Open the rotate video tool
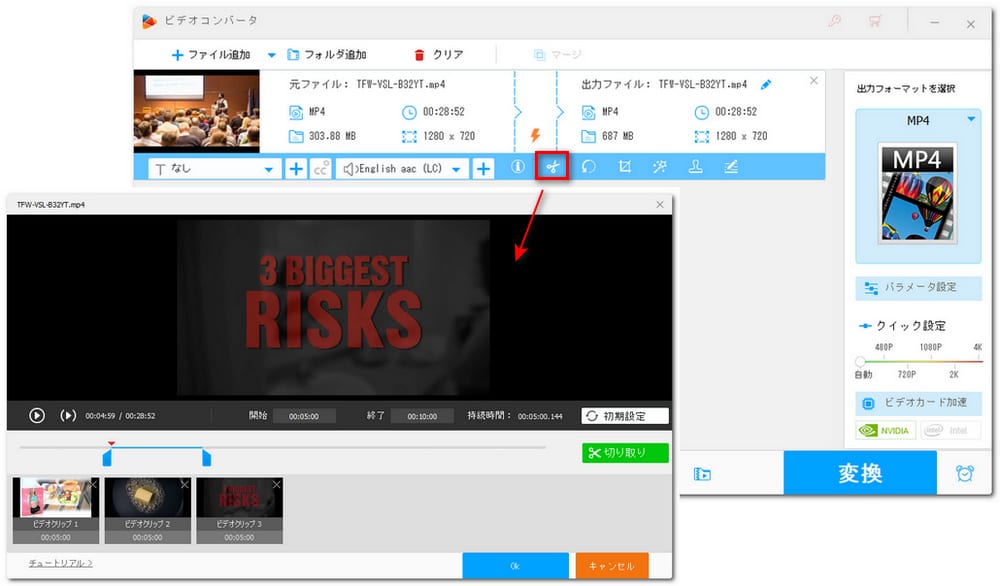Image resolution: width=1000 pixels, height=586 pixels. [589, 167]
